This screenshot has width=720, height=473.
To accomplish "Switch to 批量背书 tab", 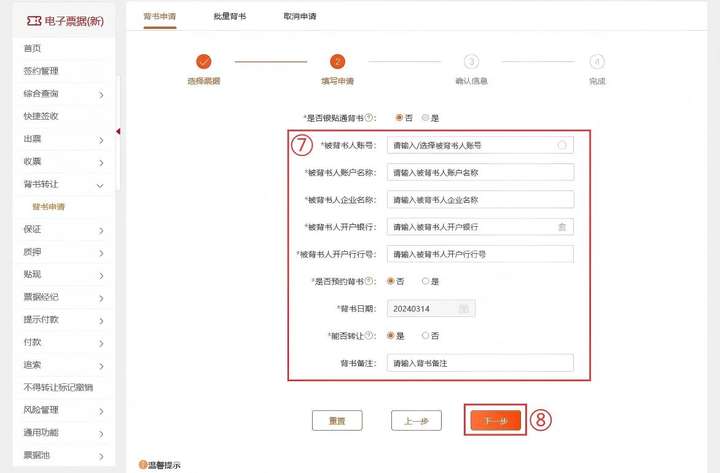I will [x=230, y=17].
